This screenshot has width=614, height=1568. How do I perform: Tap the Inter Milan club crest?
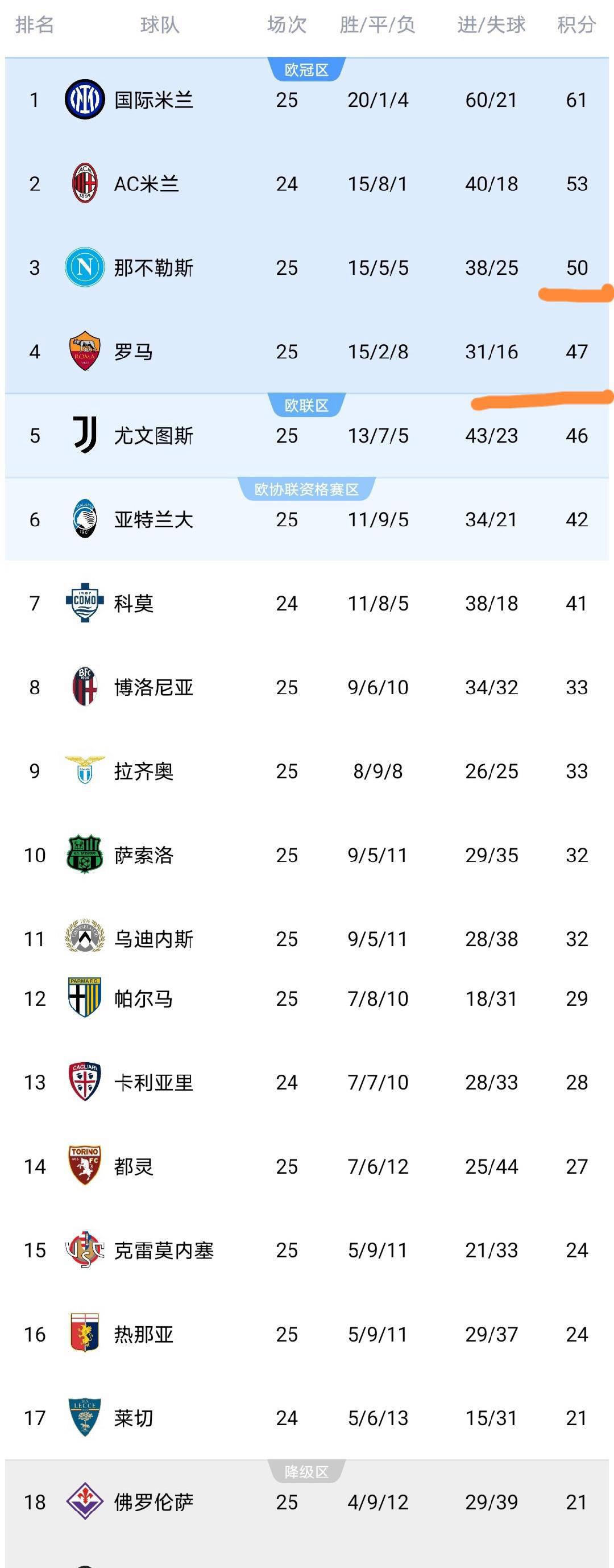point(85,99)
